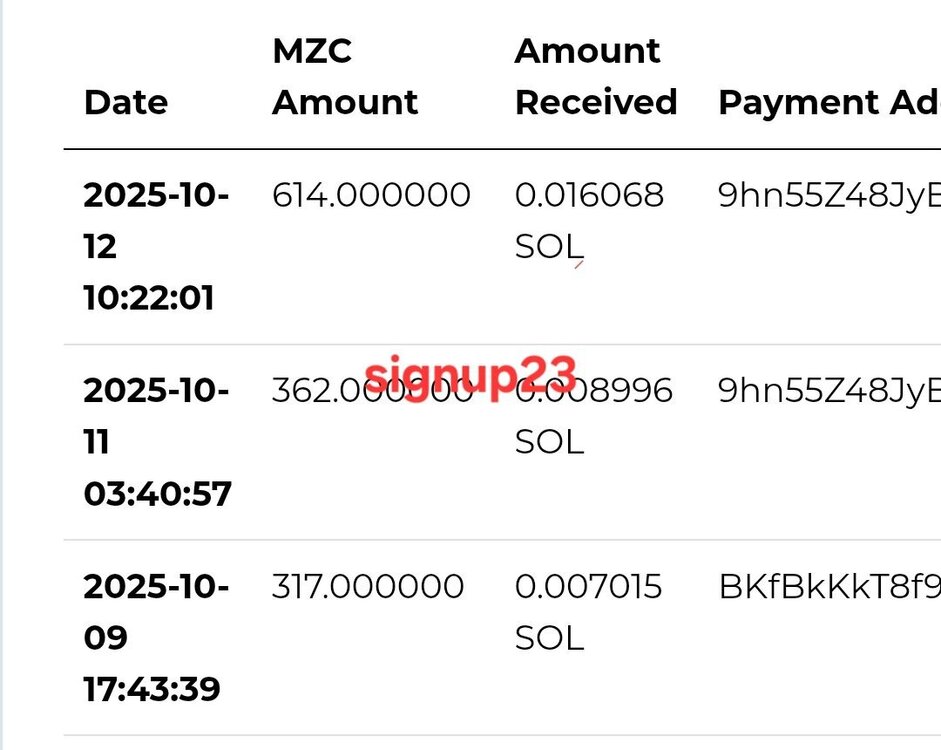Click the 10:22:01 time value
Viewport: 941px width, 750px height.
pos(149,297)
